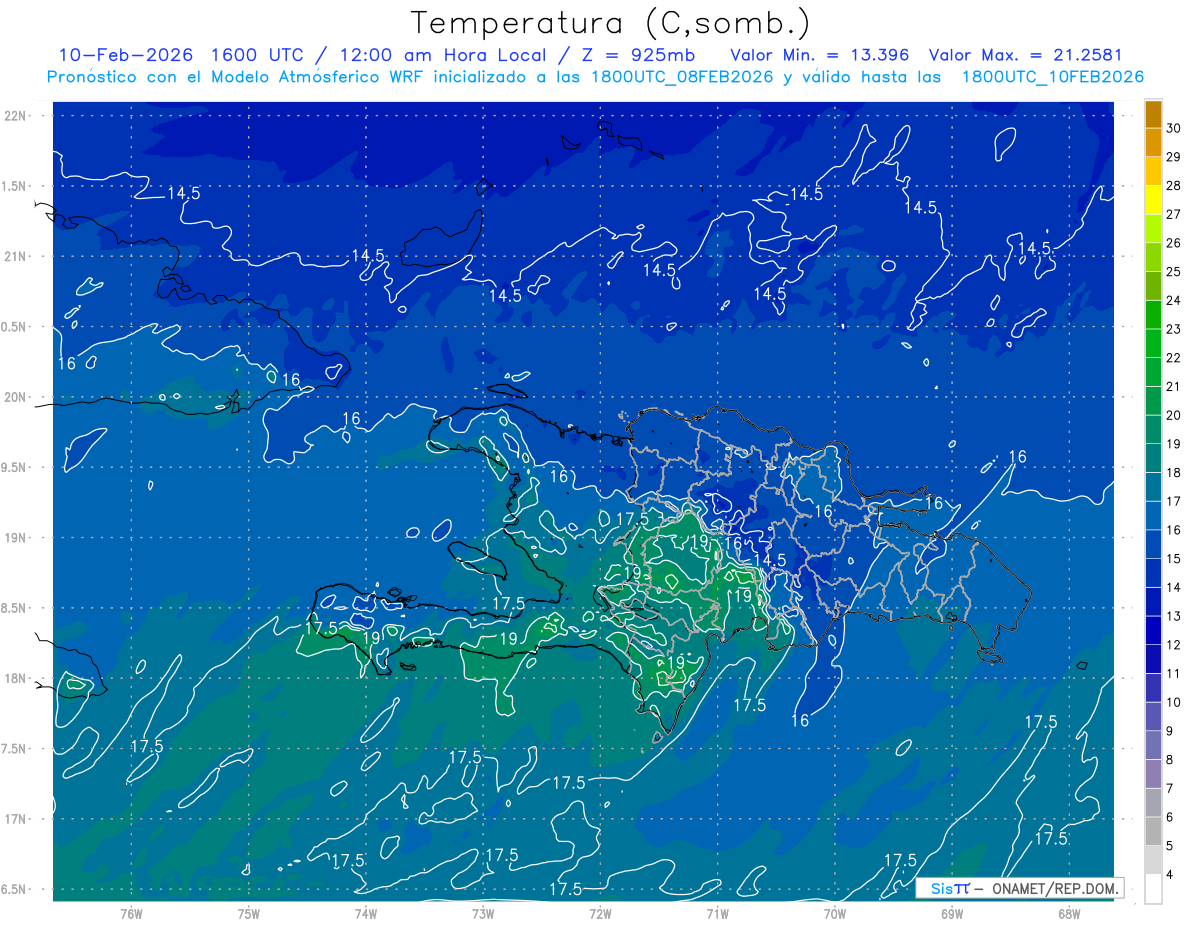
Task: Click the '10' label on the color scale
Action: click(1174, 702)
